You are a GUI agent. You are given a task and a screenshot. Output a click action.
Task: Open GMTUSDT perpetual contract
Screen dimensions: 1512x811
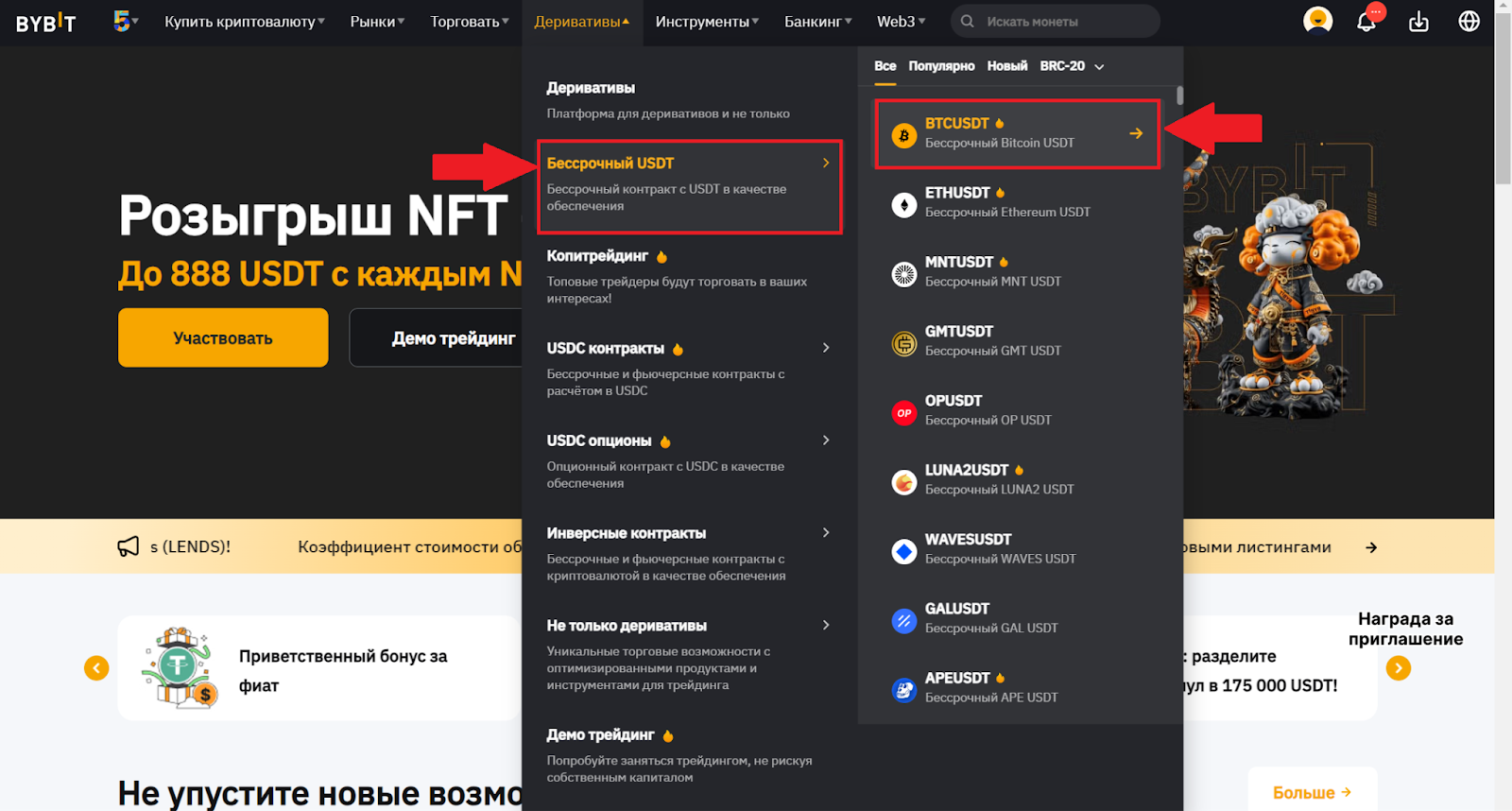(x=1017, y=340)
